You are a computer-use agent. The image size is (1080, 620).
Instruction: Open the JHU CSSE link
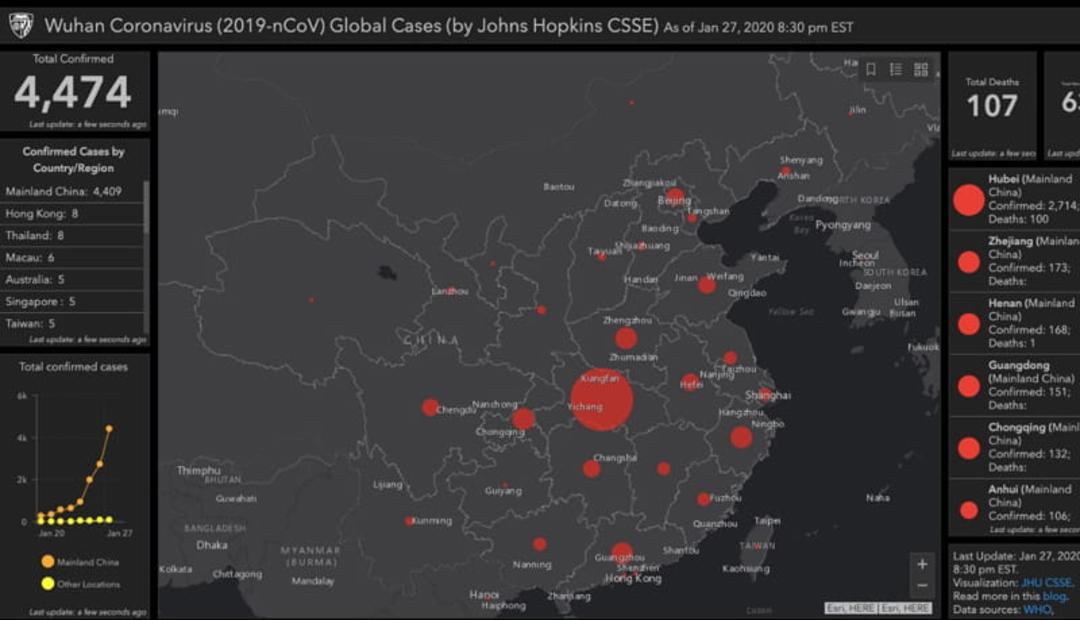click(1046, 582)
